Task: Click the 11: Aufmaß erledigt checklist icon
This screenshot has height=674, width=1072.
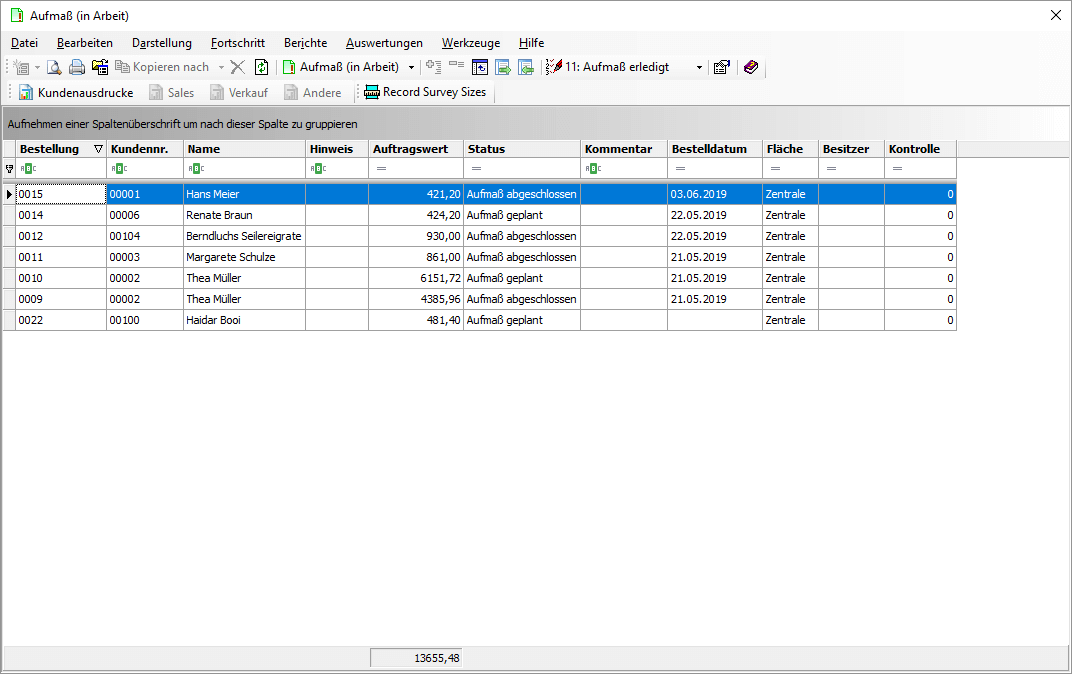Action: (x=554, y=67)
